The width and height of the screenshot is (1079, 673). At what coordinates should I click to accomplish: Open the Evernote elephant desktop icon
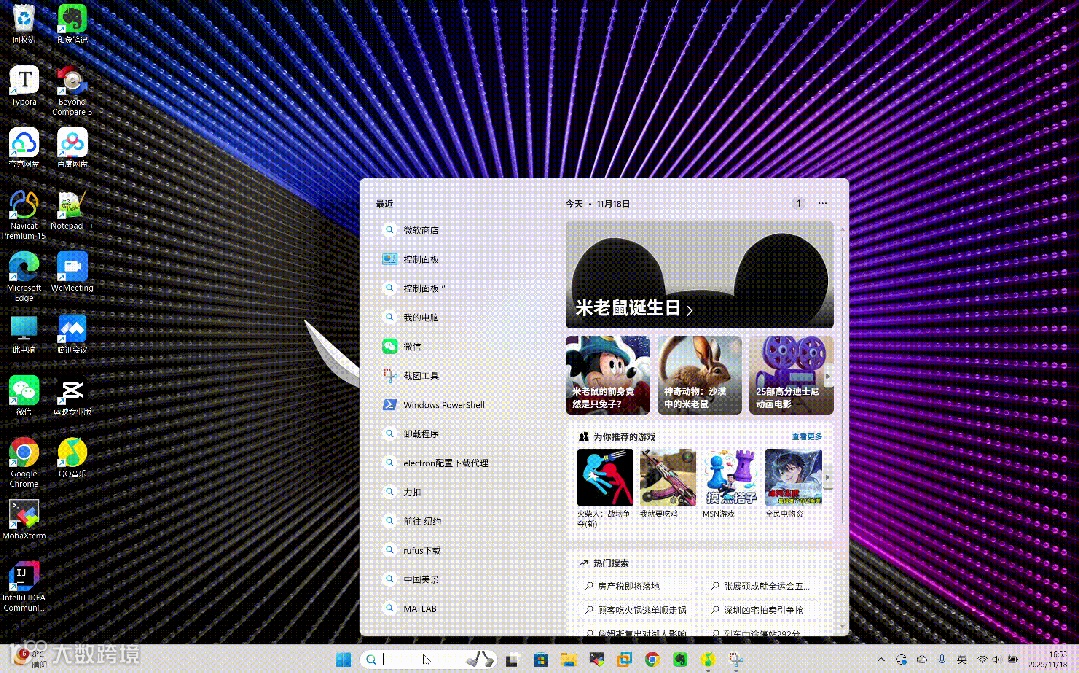pyautogui.click(x=72, y=23)
